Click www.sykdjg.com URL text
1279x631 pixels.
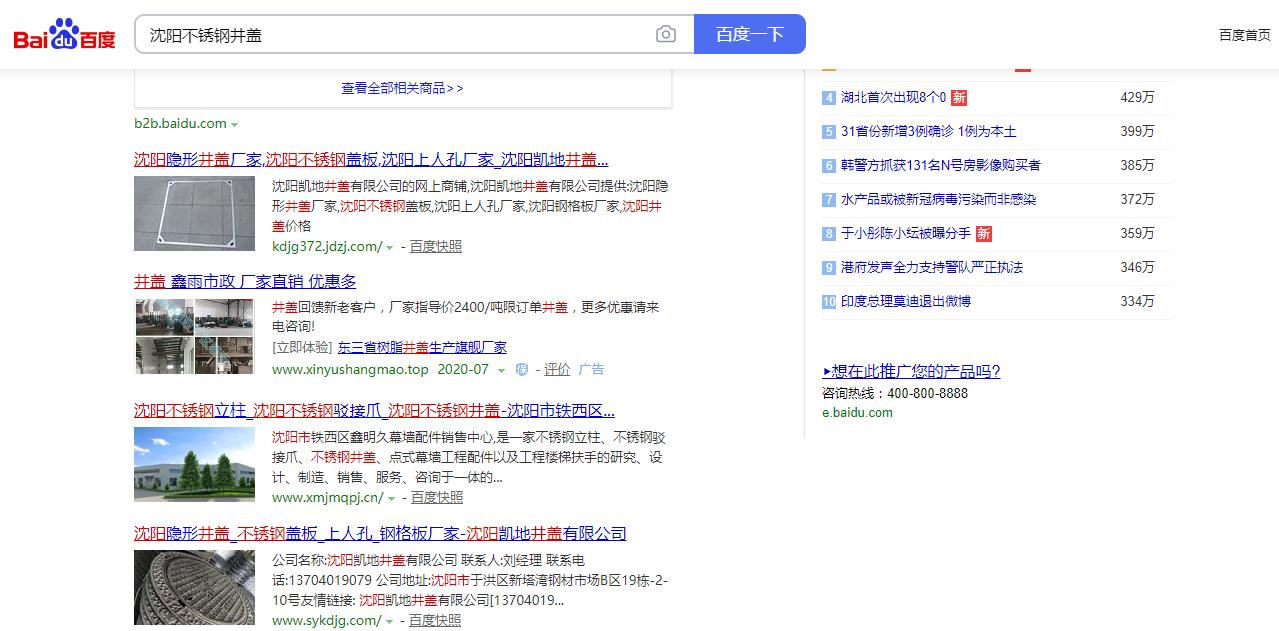coord(326,621)
